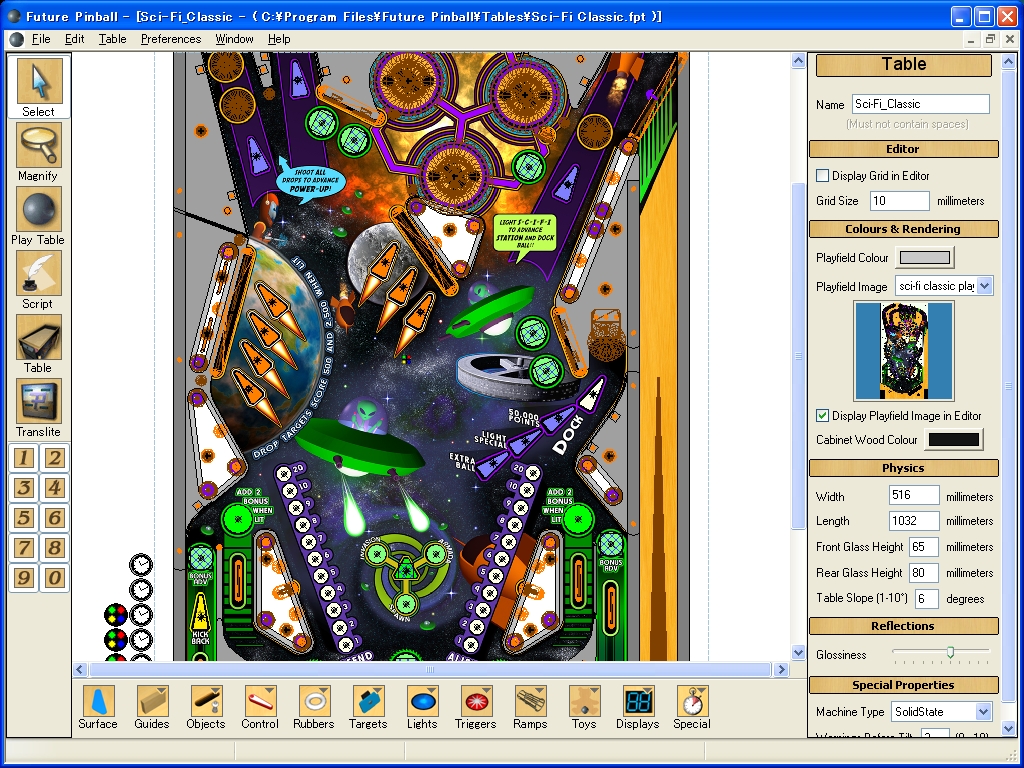Open the Window menu
This screenshot has height=768, width=1024.
(x=234, y=39)
